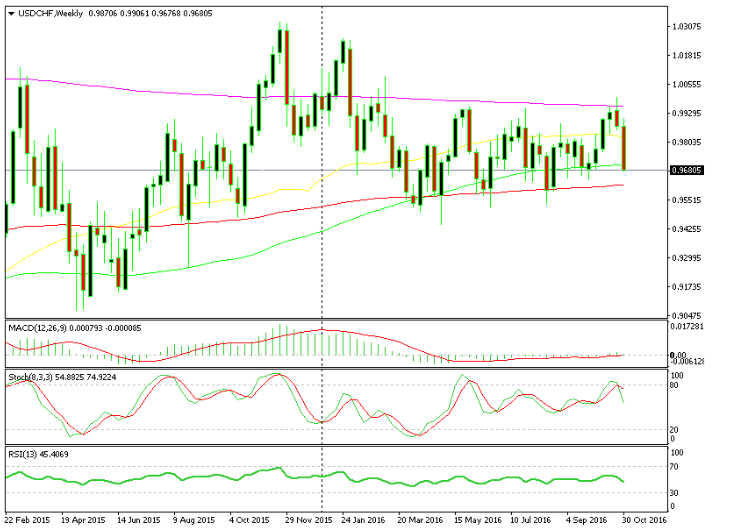Click the MACD scale value 0.017281
Viewport: 729px width, 529px height.
[687, 326]
